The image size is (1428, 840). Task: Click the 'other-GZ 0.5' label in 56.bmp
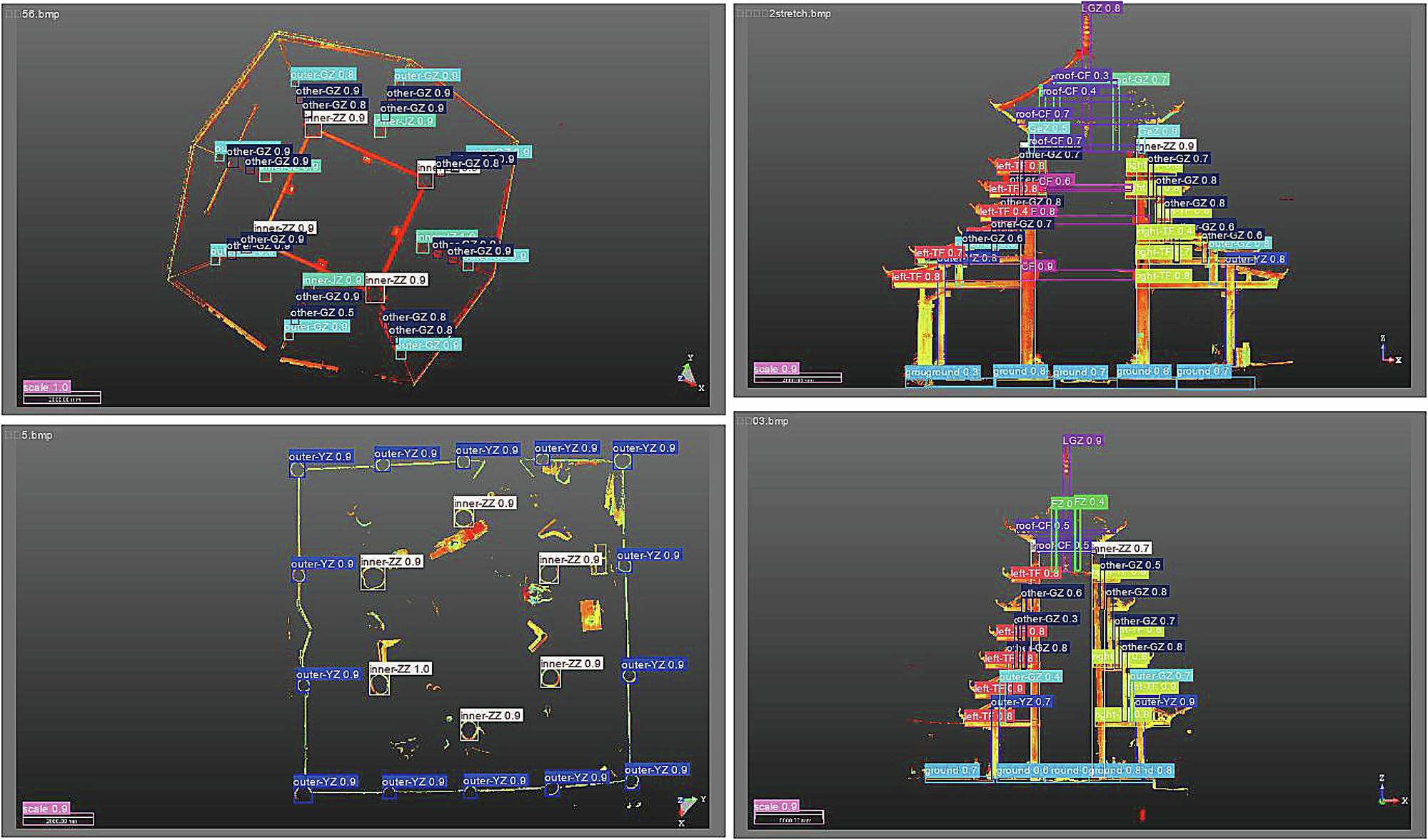pyautogui.click(x=322, y=313)
